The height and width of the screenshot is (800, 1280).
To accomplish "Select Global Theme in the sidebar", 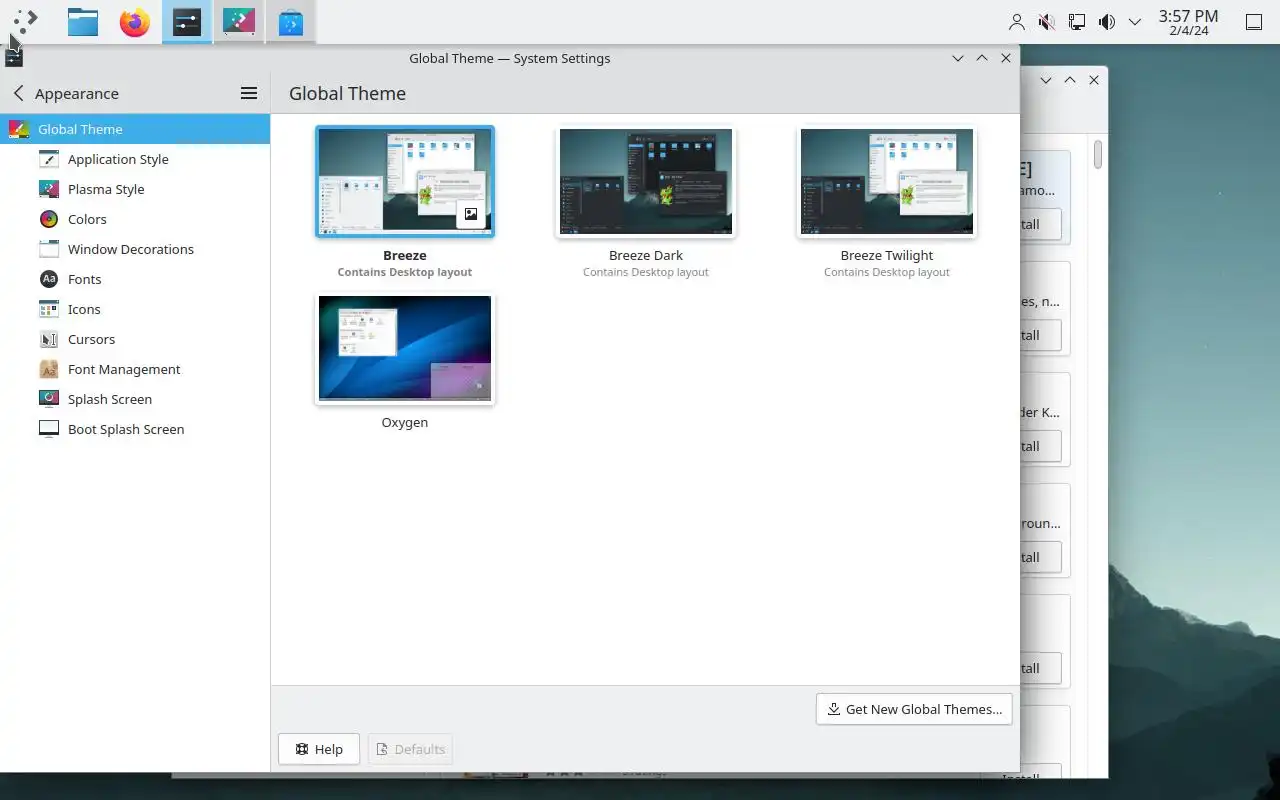I will tap(135, 129).
